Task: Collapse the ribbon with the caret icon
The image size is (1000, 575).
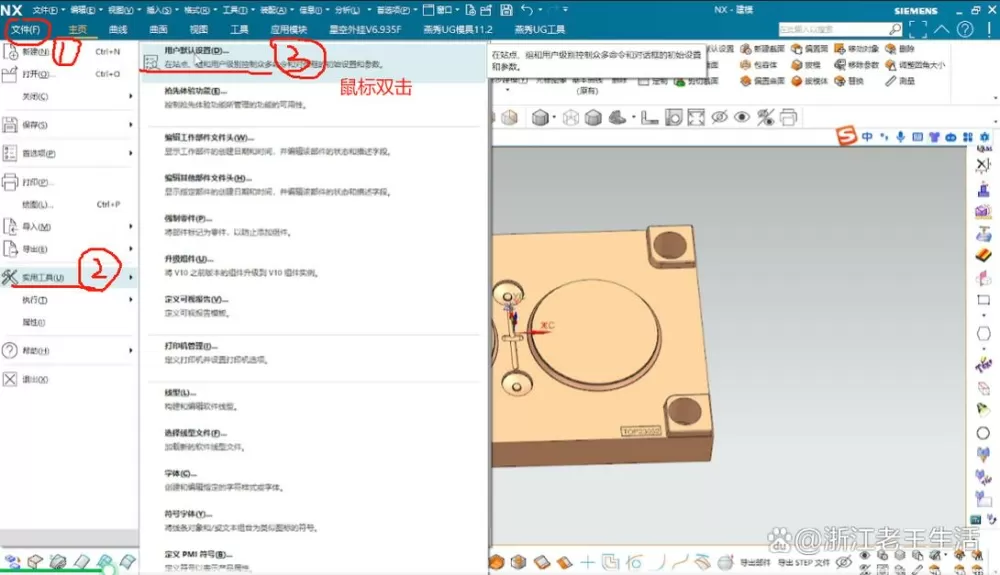Action: coord(942,29)
